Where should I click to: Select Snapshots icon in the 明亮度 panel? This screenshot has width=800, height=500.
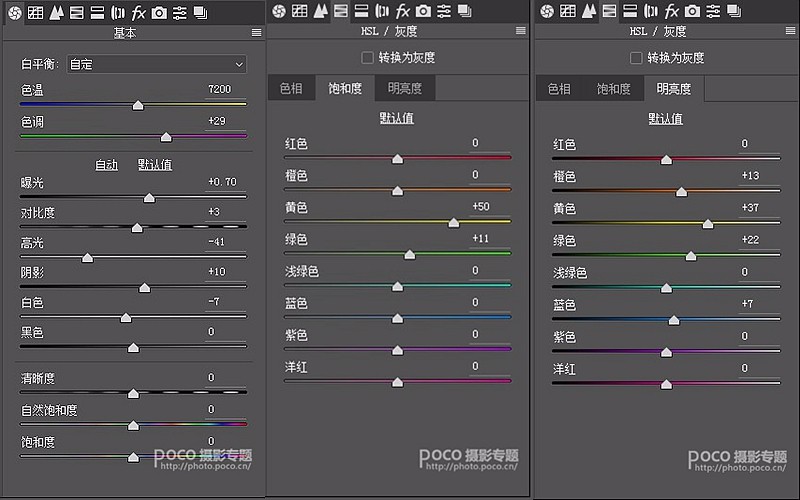[x=734, y=11]
